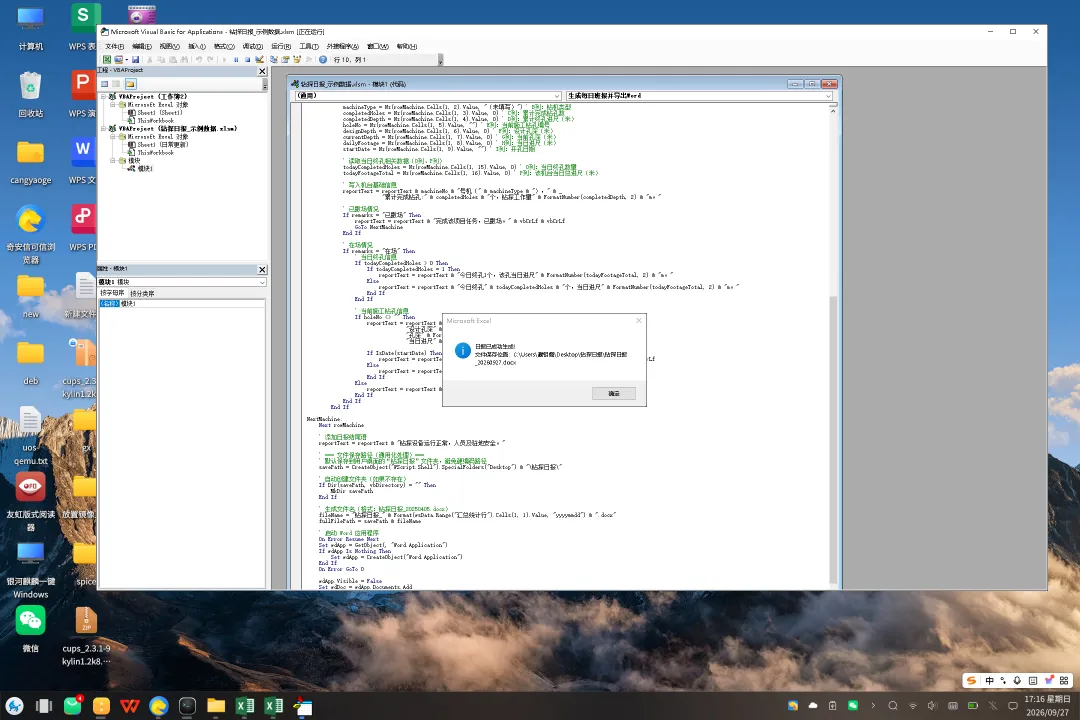The height and width of the screenshot is (720, 1080).
Task: Click the code window vertical scrollbar
Action: coord(833,344)
